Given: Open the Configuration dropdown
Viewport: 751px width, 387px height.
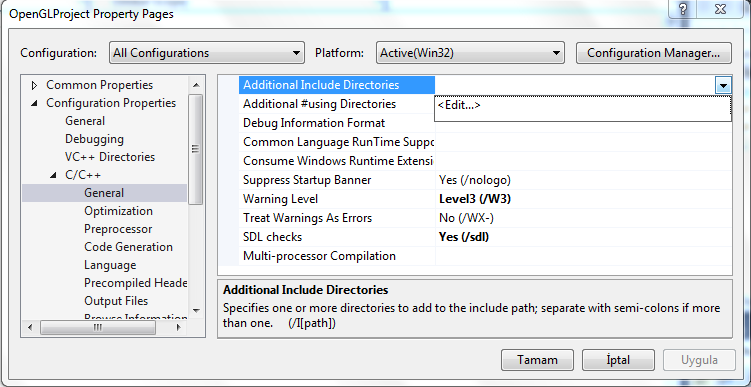Looking at the screenshot, I should pos(206,53).
